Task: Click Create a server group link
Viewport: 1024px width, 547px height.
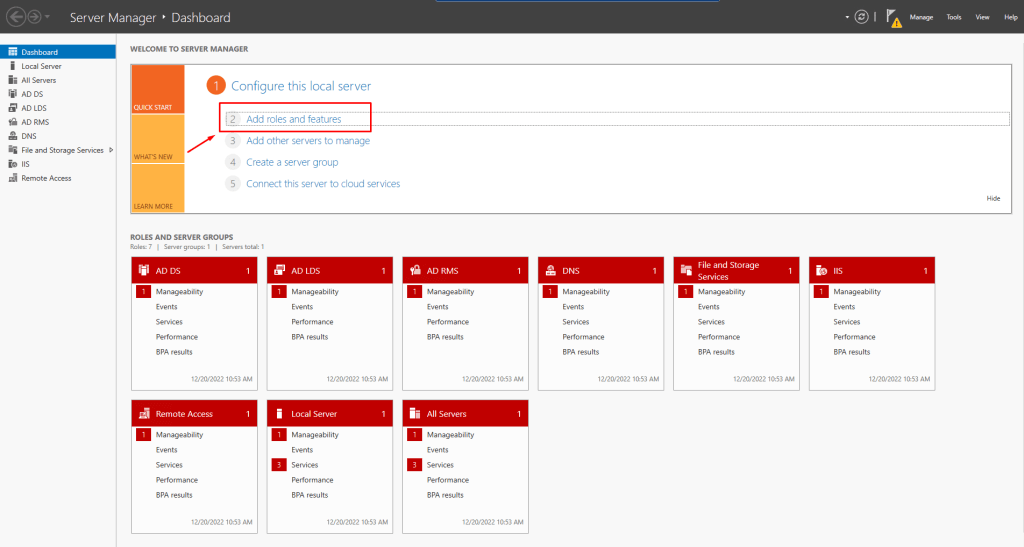Action: pos(292,162)
